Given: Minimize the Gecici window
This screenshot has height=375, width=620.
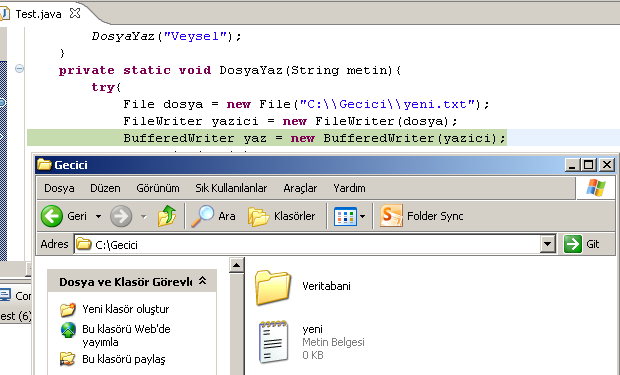Looking at the screenshot, I should (x=572, y=165).
